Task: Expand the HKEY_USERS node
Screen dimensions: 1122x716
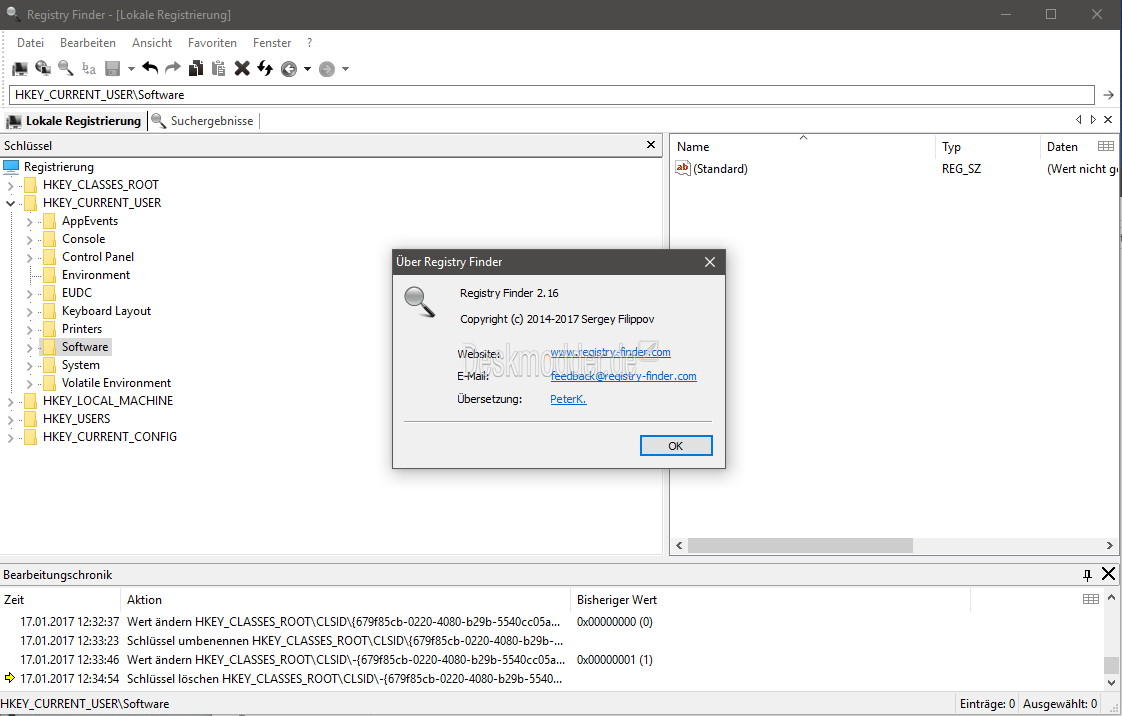Action: coord(10,419)
